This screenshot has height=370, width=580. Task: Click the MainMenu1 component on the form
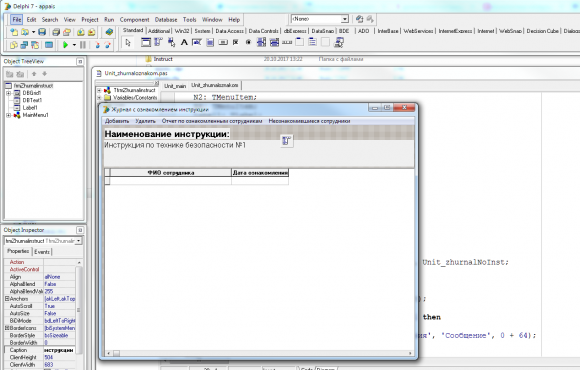(287, 141)
